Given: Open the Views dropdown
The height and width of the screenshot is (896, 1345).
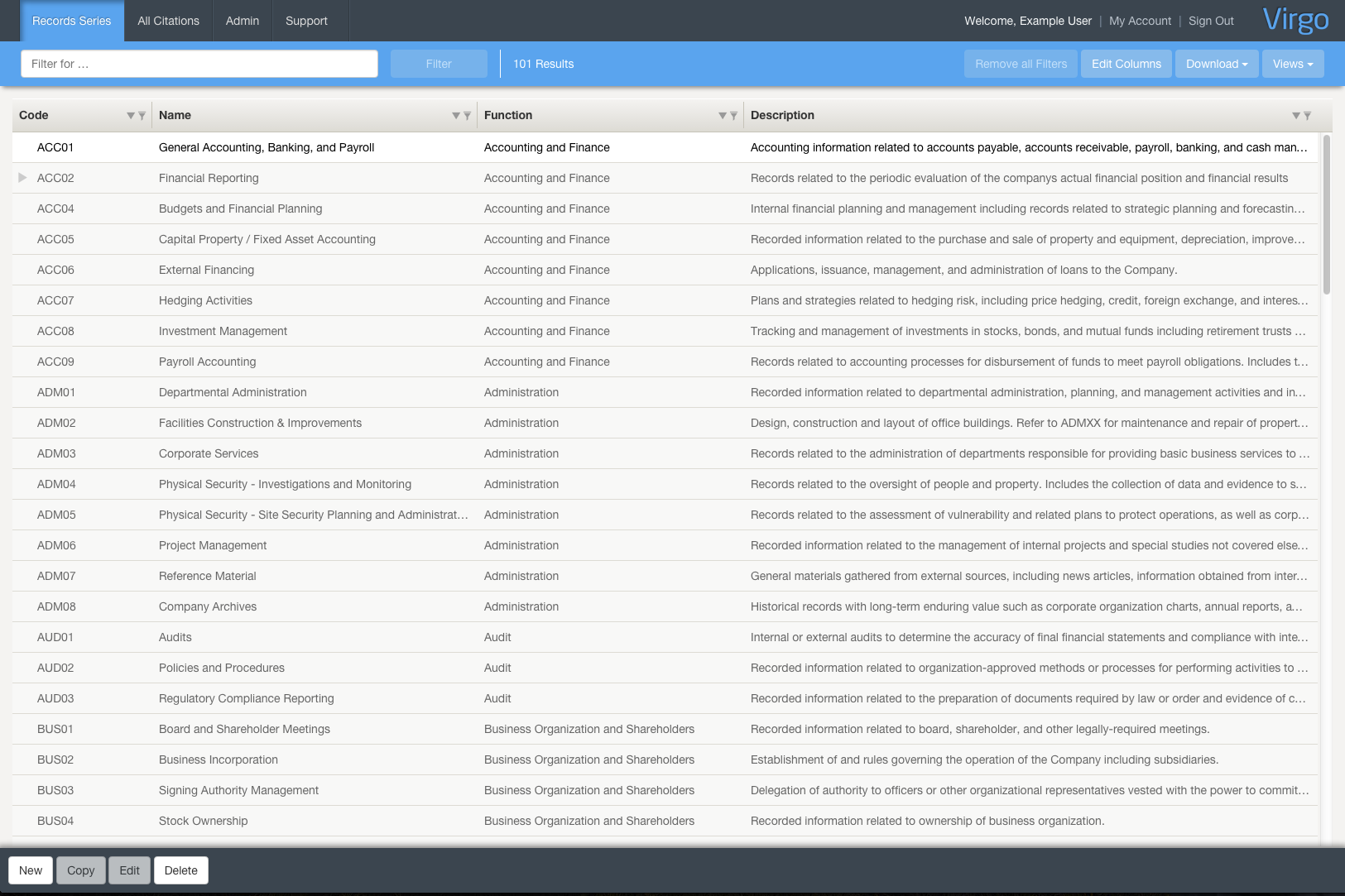Looking at the screenshot, I should 1293,64.
